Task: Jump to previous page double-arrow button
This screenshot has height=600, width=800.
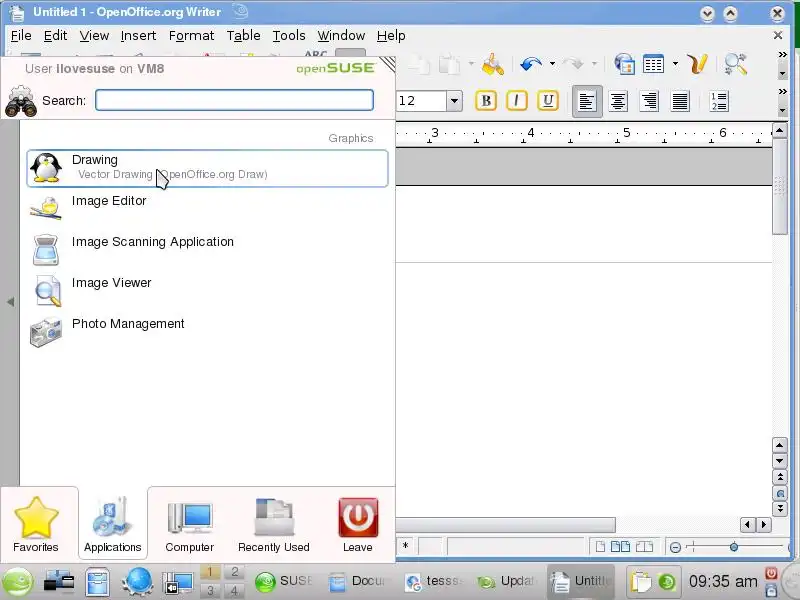Action: pos(780,478)
